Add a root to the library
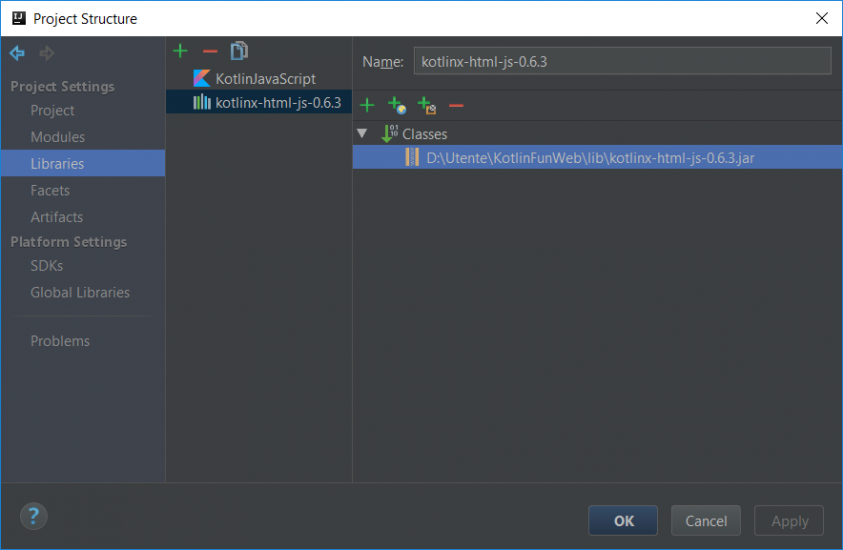Image resolution: width=843 pixels, height=550 pixels. point(367,105)
